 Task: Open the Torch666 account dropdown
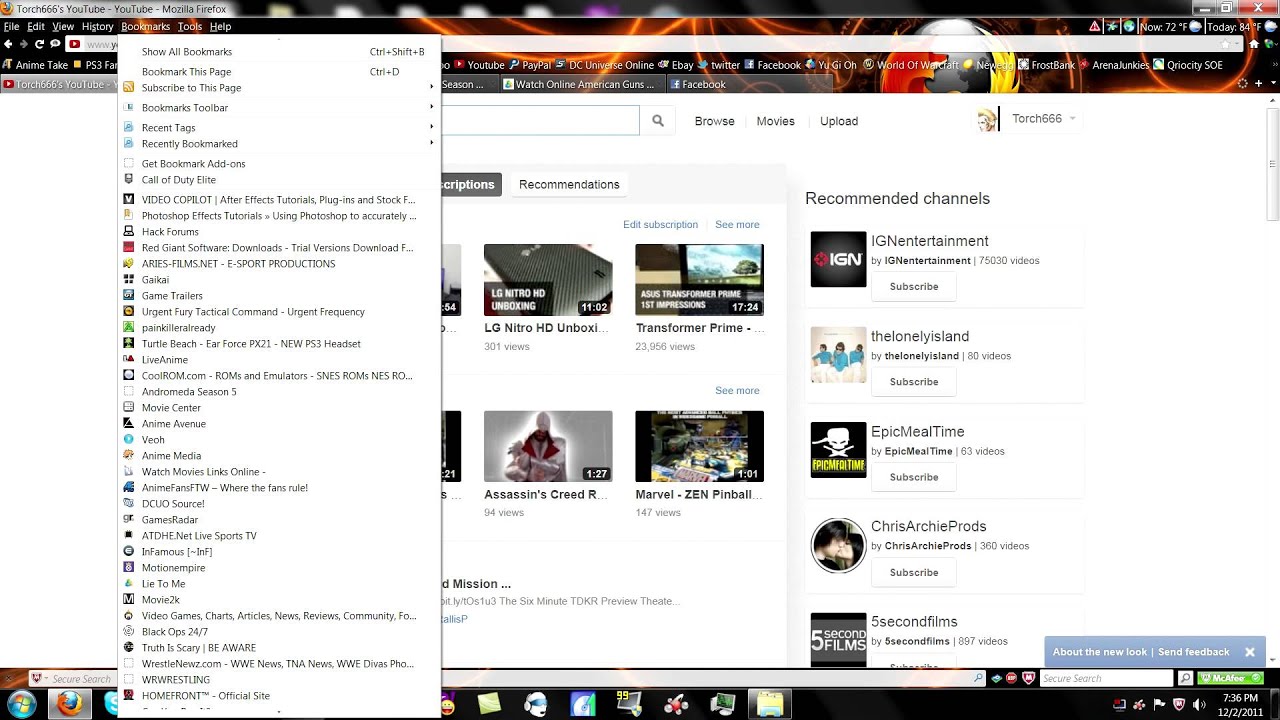click(1043, 119)
